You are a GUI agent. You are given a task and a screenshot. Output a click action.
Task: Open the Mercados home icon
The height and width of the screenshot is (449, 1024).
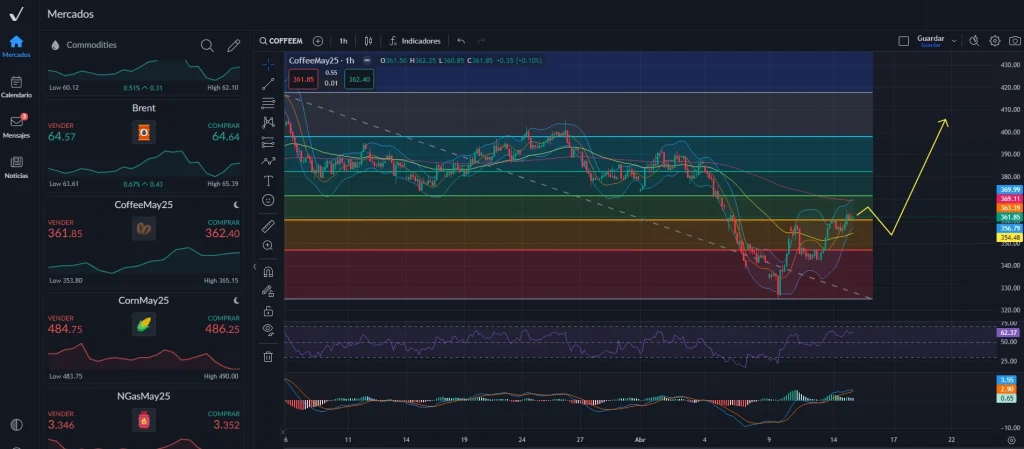[16, 42]
